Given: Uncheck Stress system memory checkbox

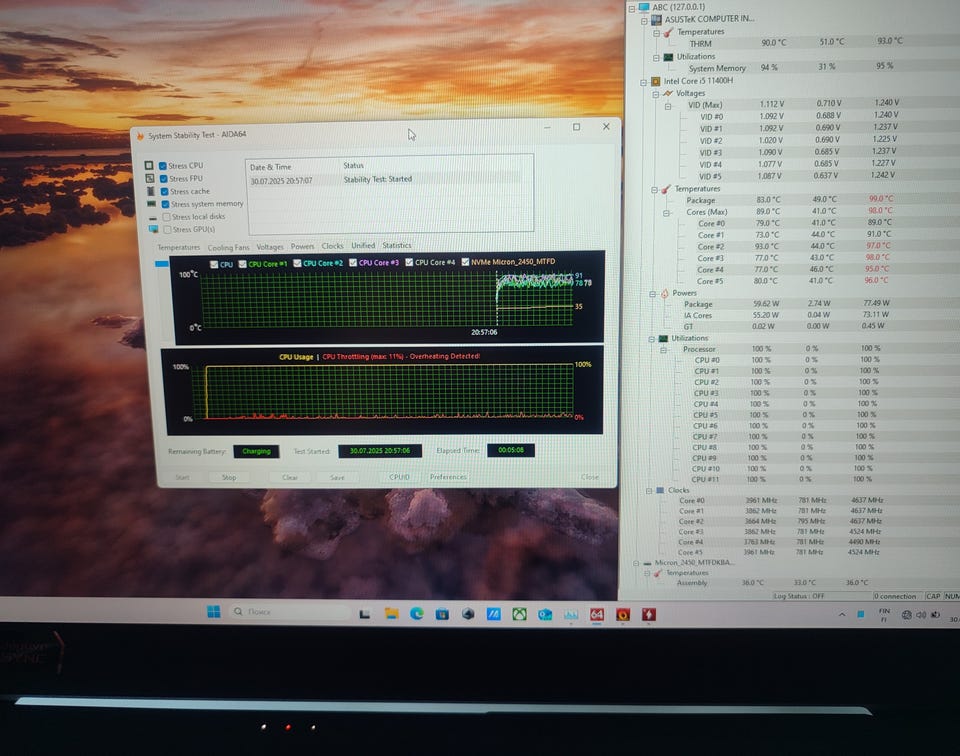Looking at the screenshot, I should tap(165, 204).
